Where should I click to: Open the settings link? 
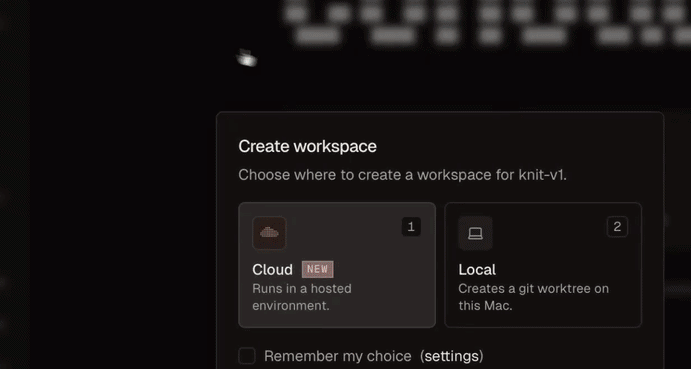pyautogui.click(x=451, y=356)
